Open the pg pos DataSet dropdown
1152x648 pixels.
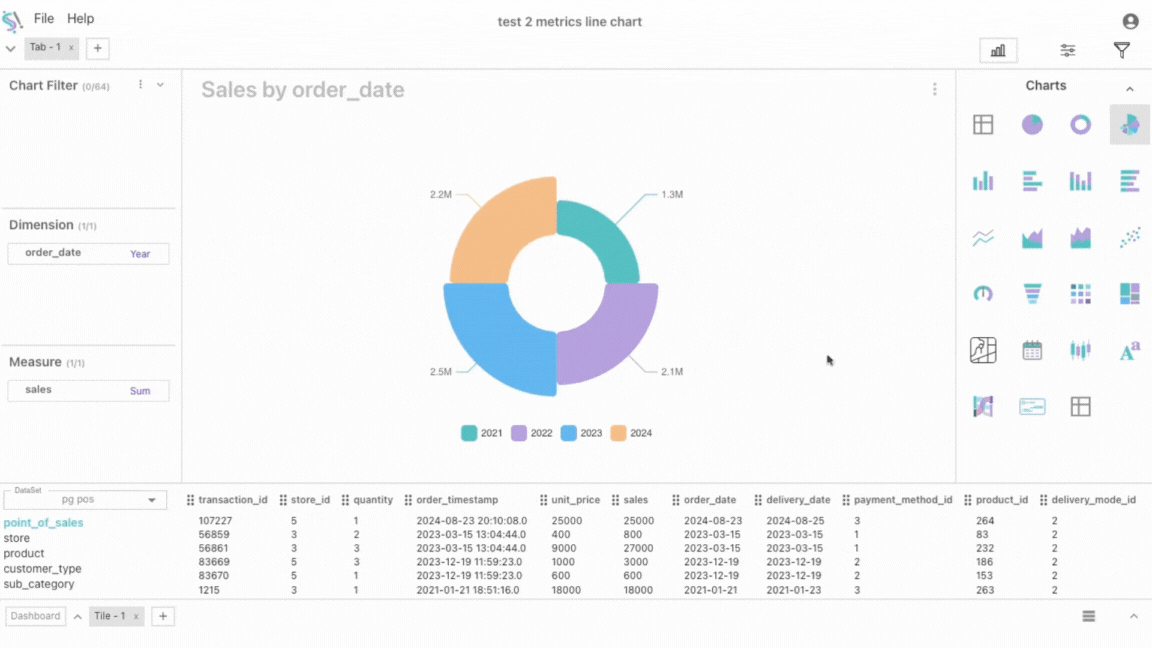coord(86,500)
